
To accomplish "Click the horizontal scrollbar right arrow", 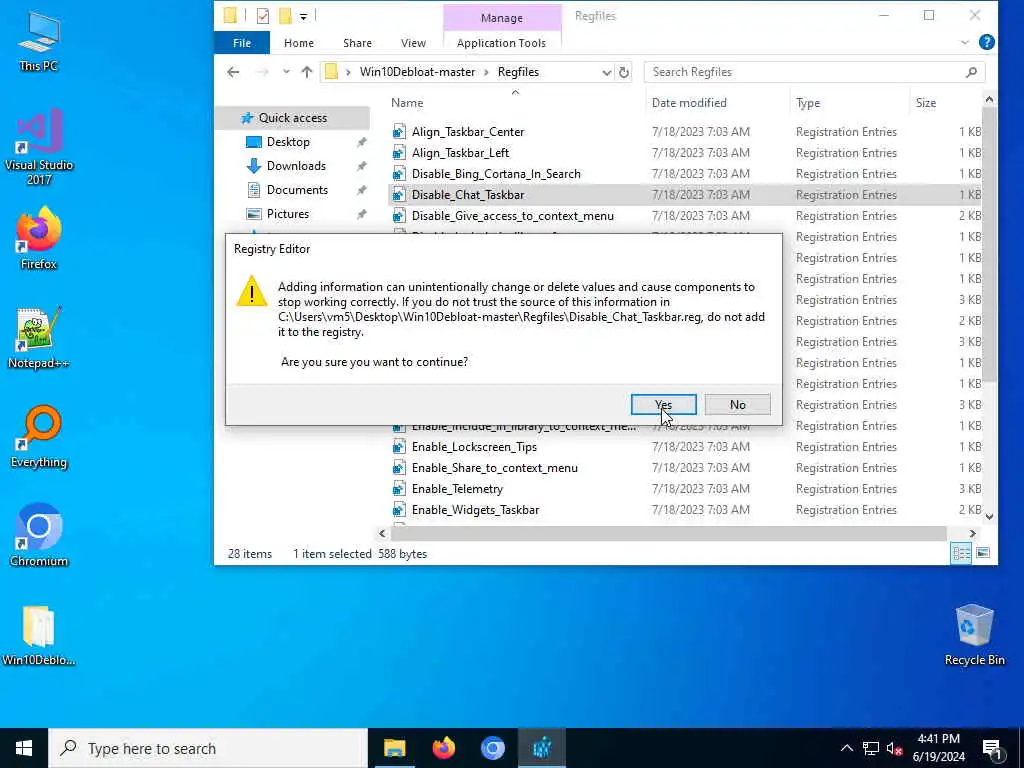I will (972, 534).
